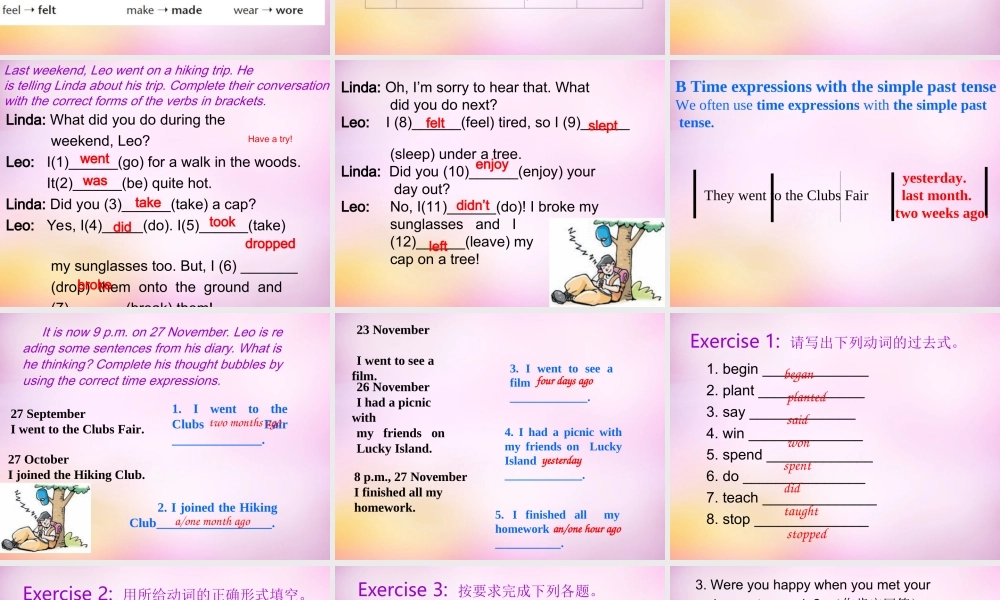Click the small sleeping boy cartoon near Hiking Club
Screen dimensions: 1000x600
point(47,518)
